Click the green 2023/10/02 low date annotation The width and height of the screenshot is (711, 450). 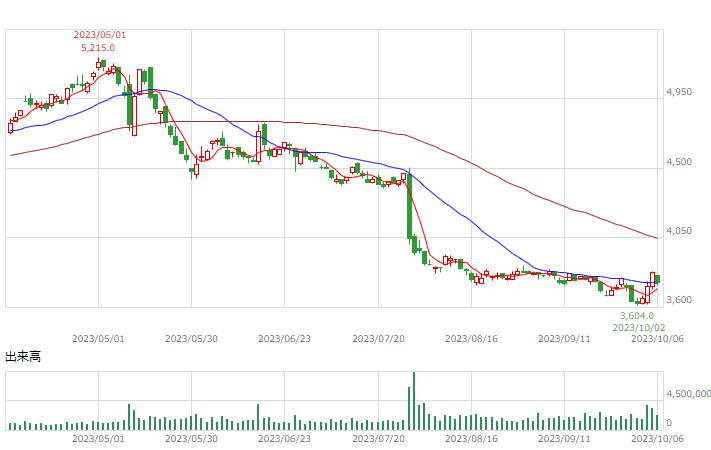pyautogui.click(x=638, y=328)
